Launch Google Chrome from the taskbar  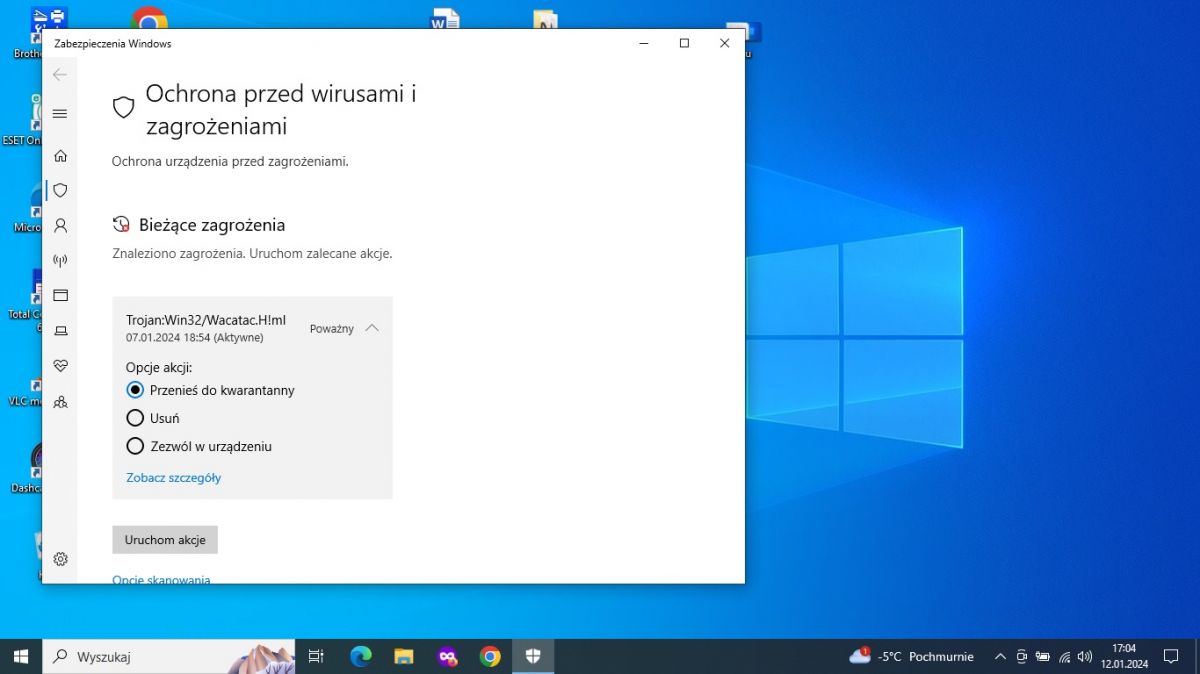[489, 656]
